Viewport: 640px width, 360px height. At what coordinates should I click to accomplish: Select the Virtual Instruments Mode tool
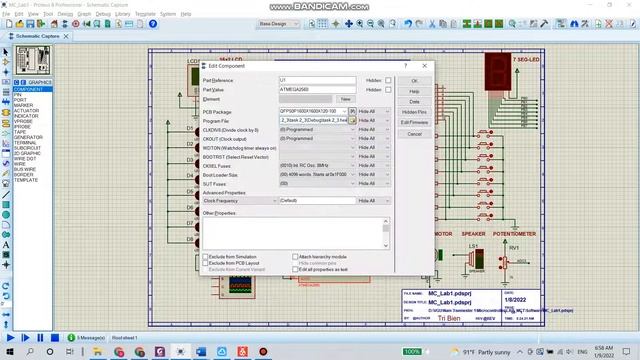click(6, 184)
